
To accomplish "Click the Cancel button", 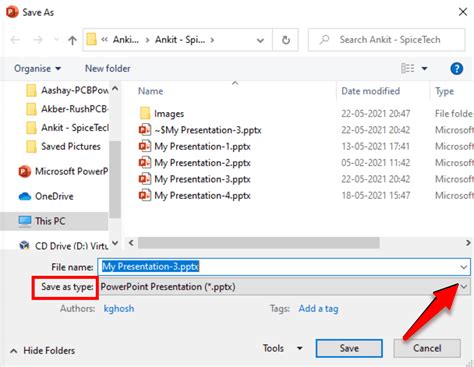I will pyautogui.click(x=427, y=348).
